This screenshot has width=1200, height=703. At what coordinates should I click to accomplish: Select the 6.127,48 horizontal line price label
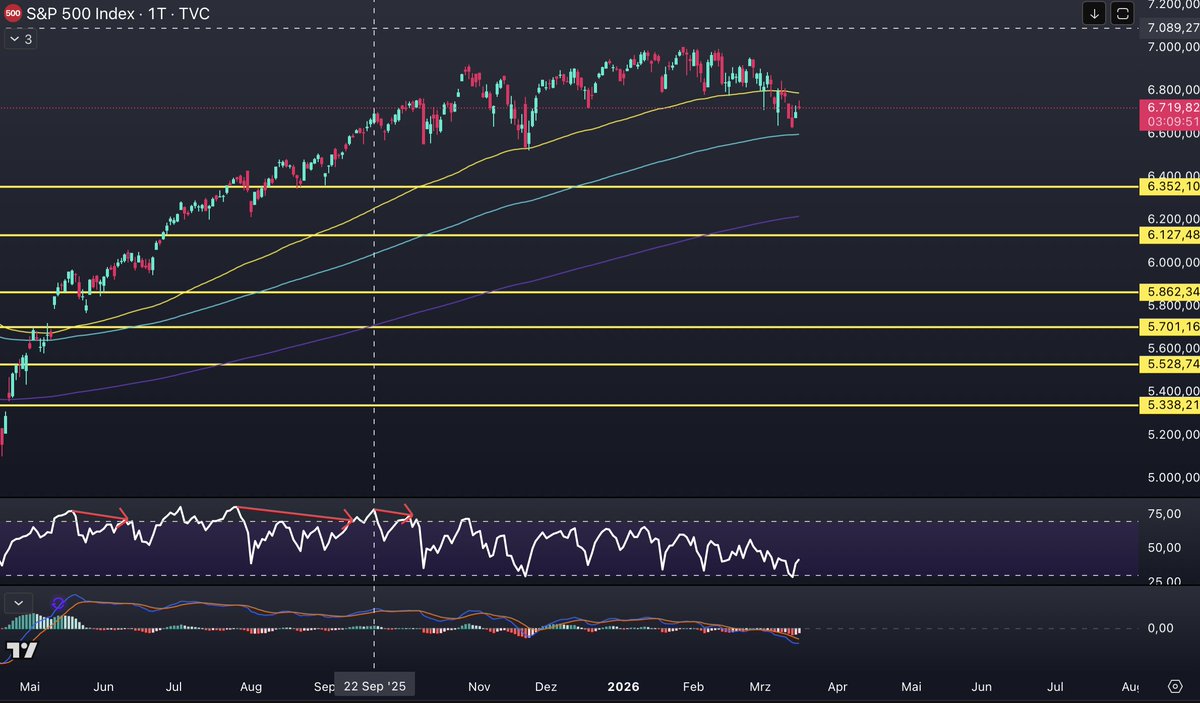pos(1169,235)
